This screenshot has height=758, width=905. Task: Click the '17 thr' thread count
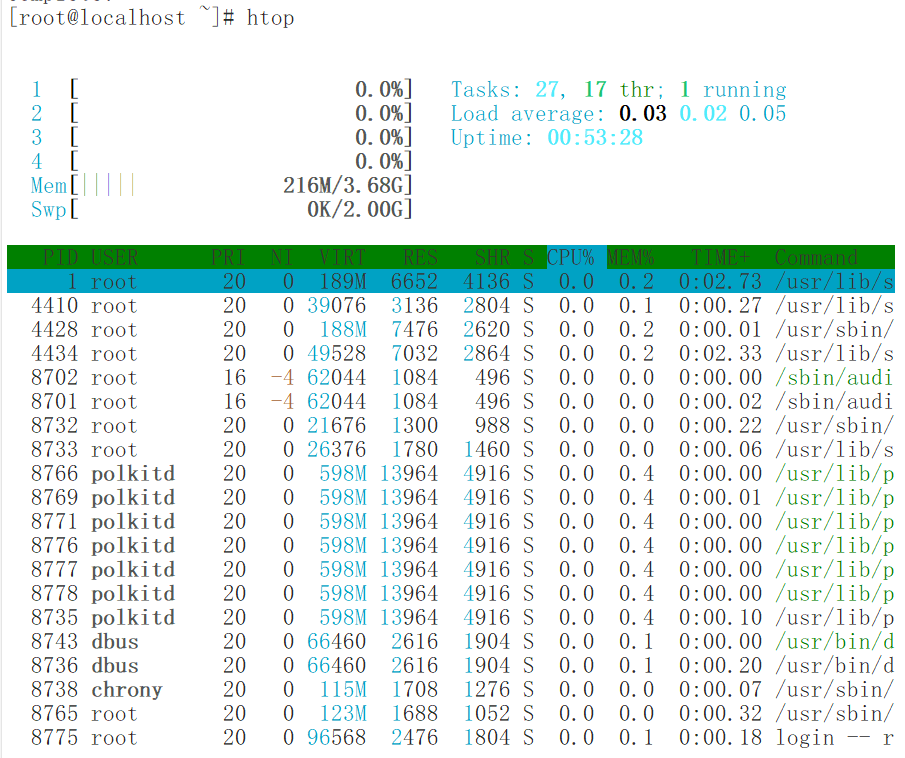[x=624, y=89]
